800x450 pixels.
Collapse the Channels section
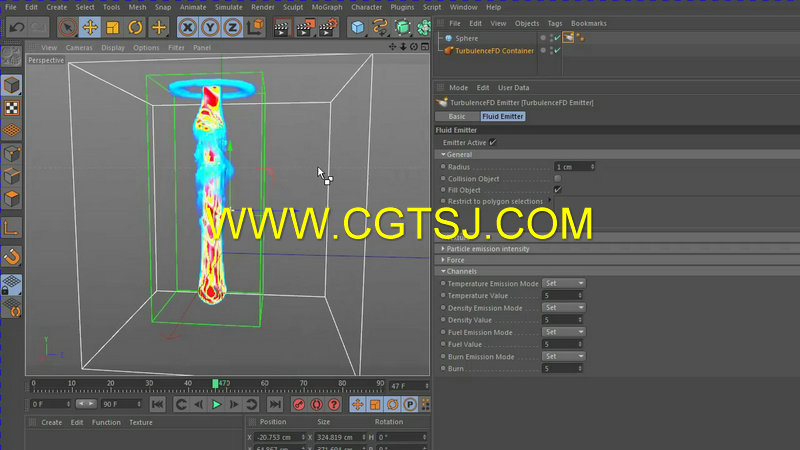[443, 271]
